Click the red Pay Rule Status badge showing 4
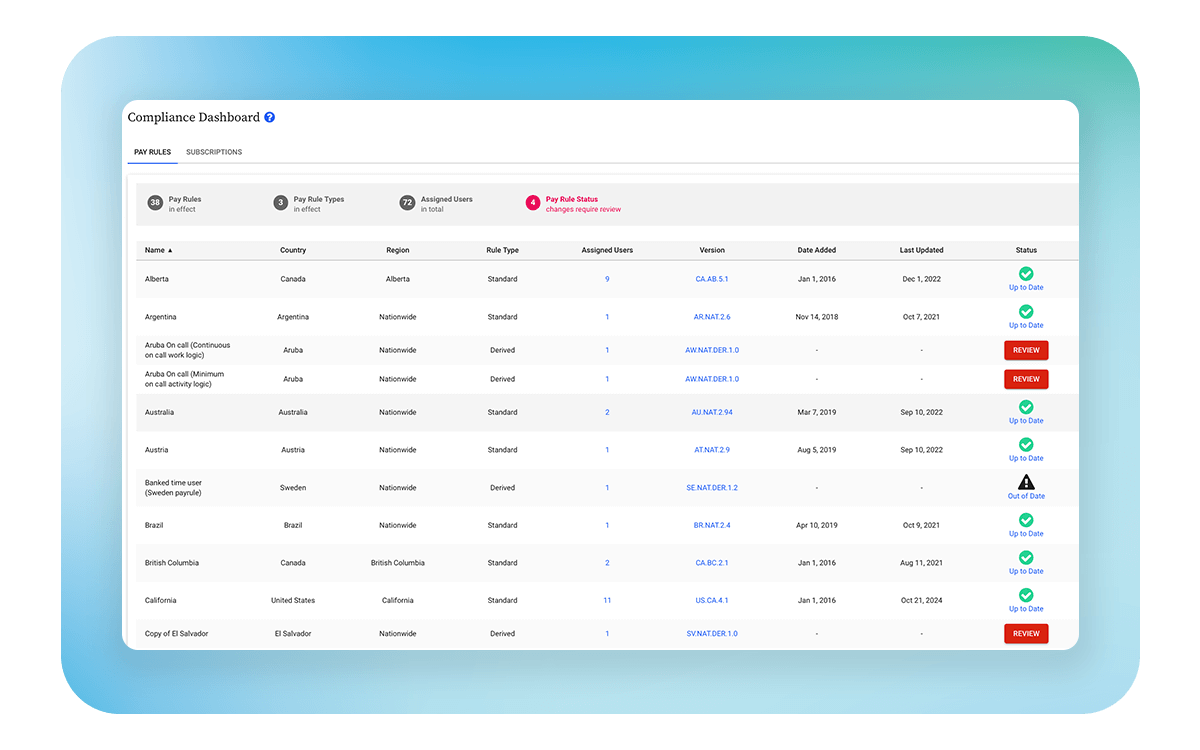The height and width of the screenshot is (750, 1200). (533, 202)
